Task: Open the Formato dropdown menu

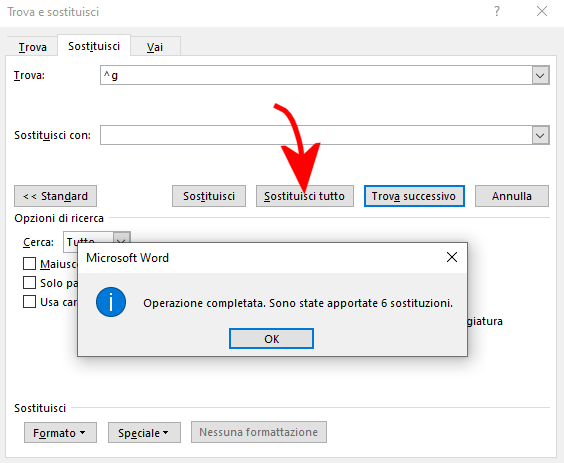Action: [x=60, y=432]
